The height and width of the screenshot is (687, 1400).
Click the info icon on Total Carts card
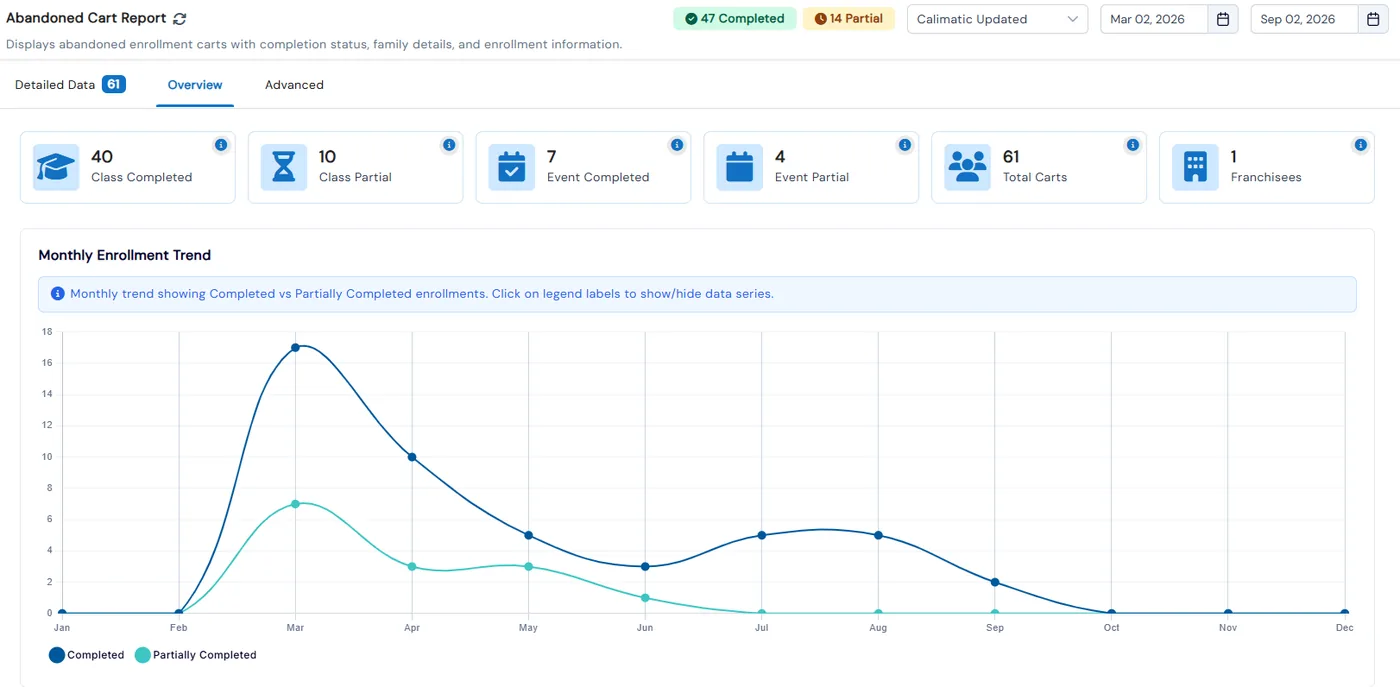click(1133, 145)
